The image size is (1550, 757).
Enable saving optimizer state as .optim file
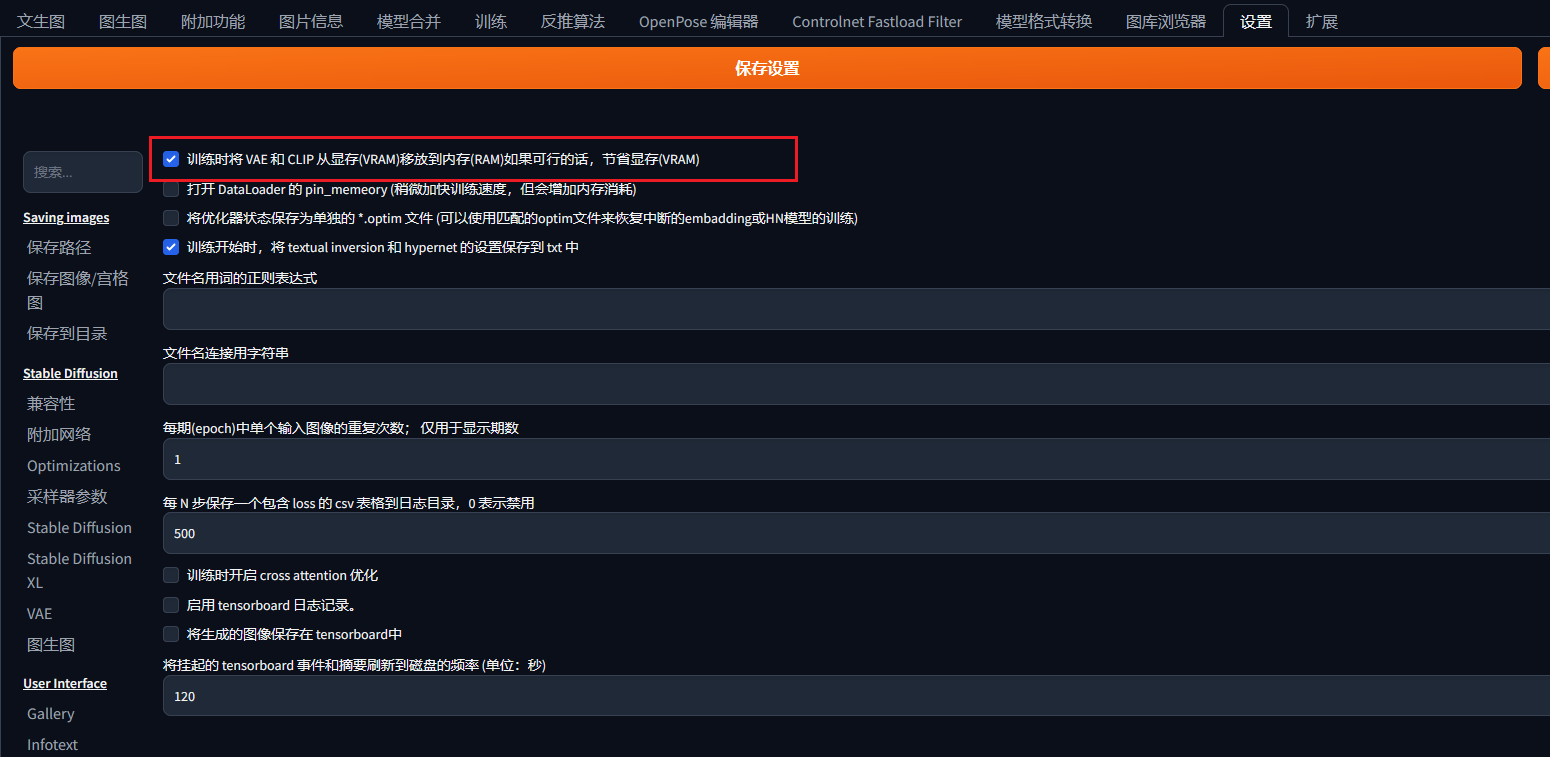[x=171, y=218]
